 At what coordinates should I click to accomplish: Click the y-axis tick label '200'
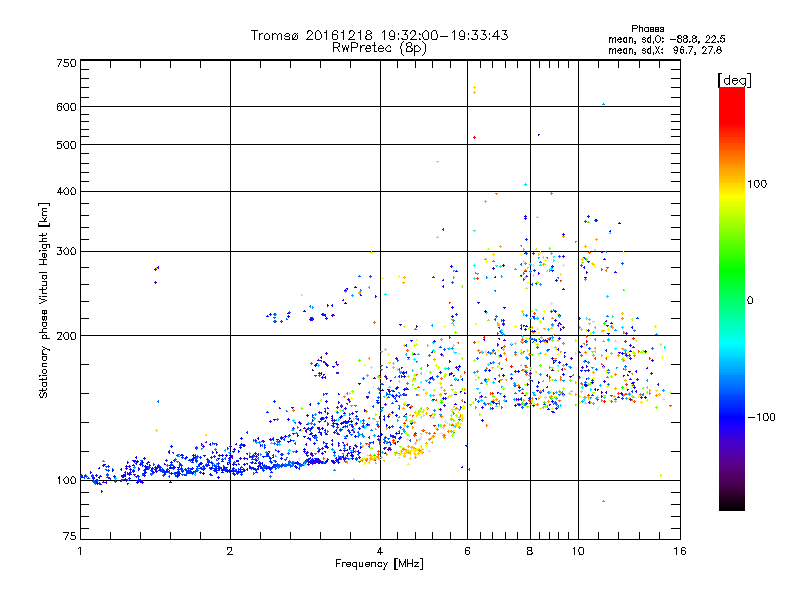(66, 336)
